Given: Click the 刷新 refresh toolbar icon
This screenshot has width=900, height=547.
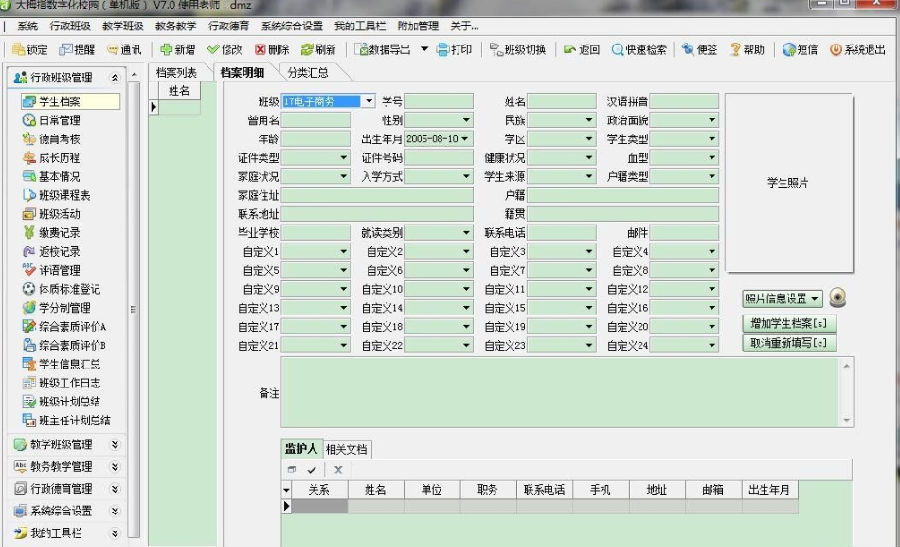Looking at the screenshot, I should (307, 50).
